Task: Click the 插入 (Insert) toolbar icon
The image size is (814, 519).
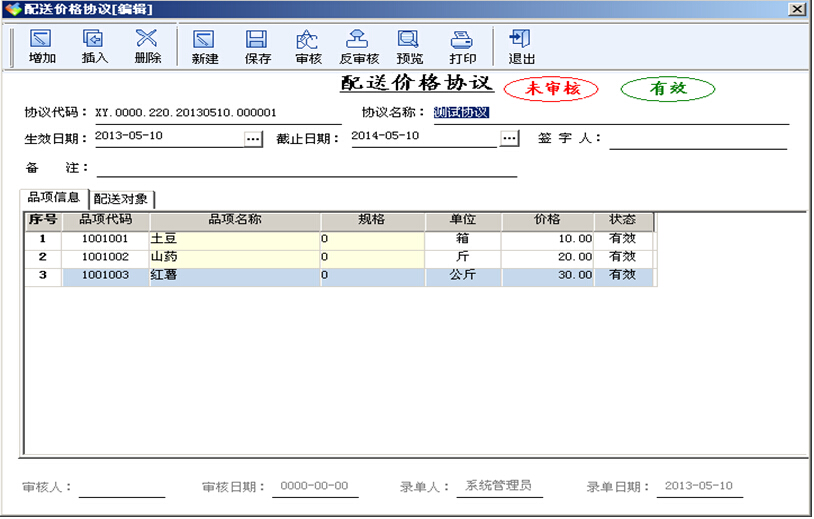Action: point(94,46)
